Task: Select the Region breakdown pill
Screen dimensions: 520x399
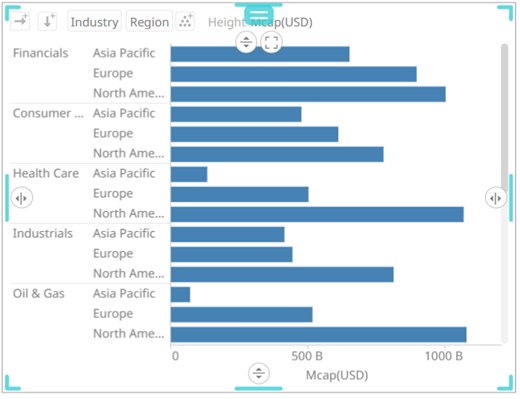Action: (x=149, y=22)
